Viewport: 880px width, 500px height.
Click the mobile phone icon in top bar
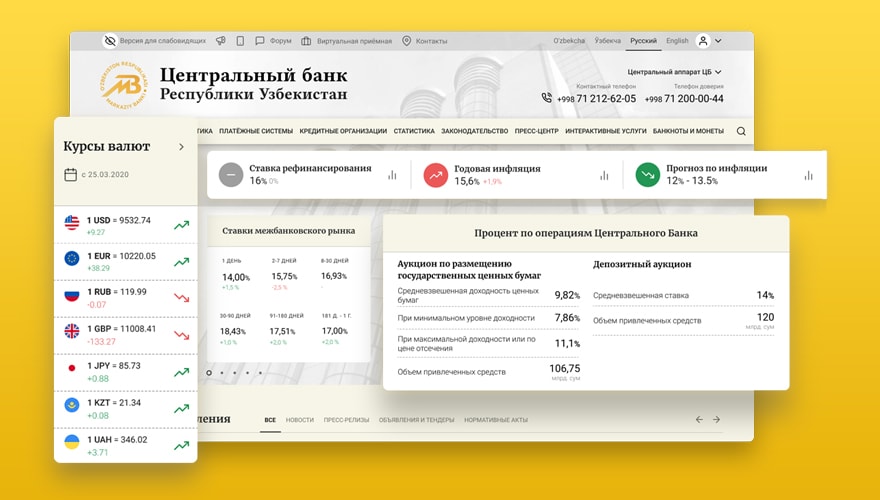coord(240,41)
